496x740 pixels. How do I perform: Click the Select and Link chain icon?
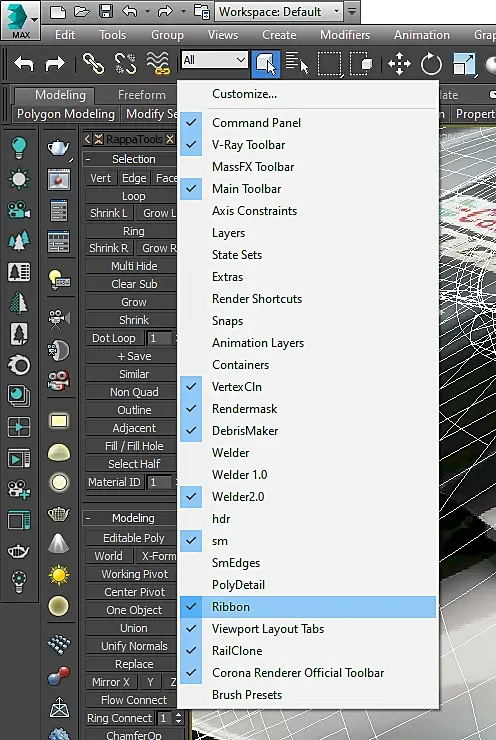click(93, 64)
